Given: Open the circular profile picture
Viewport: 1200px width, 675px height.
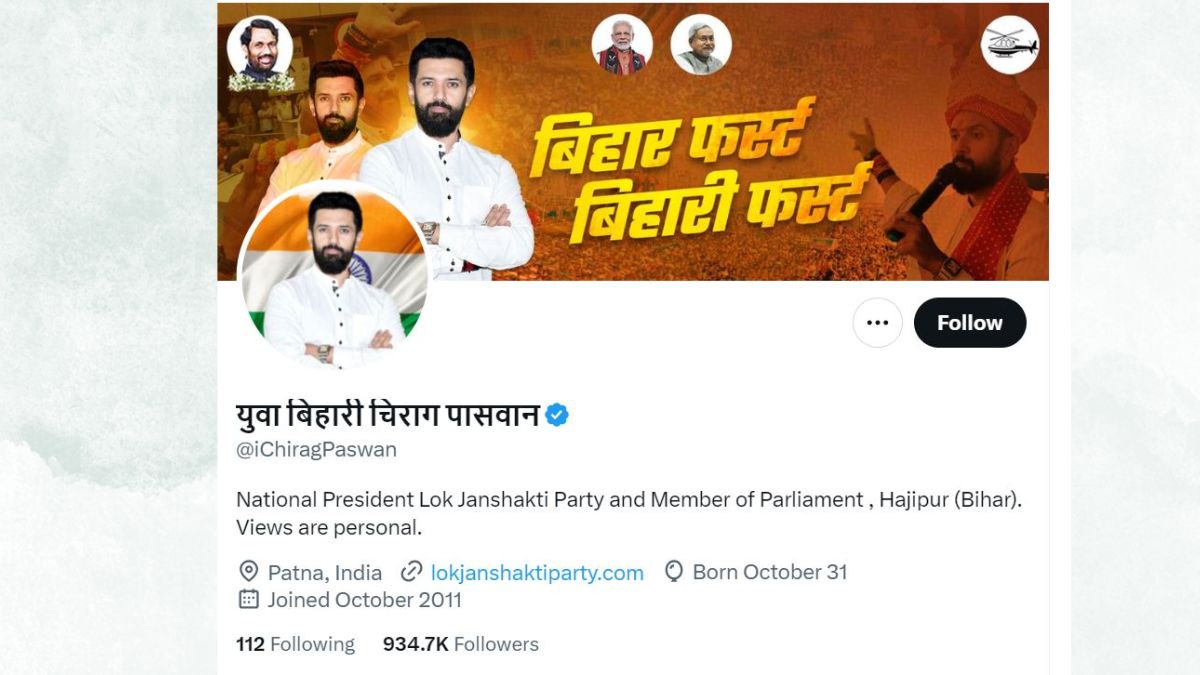Looking at the screenshot, I should [334, 276].
